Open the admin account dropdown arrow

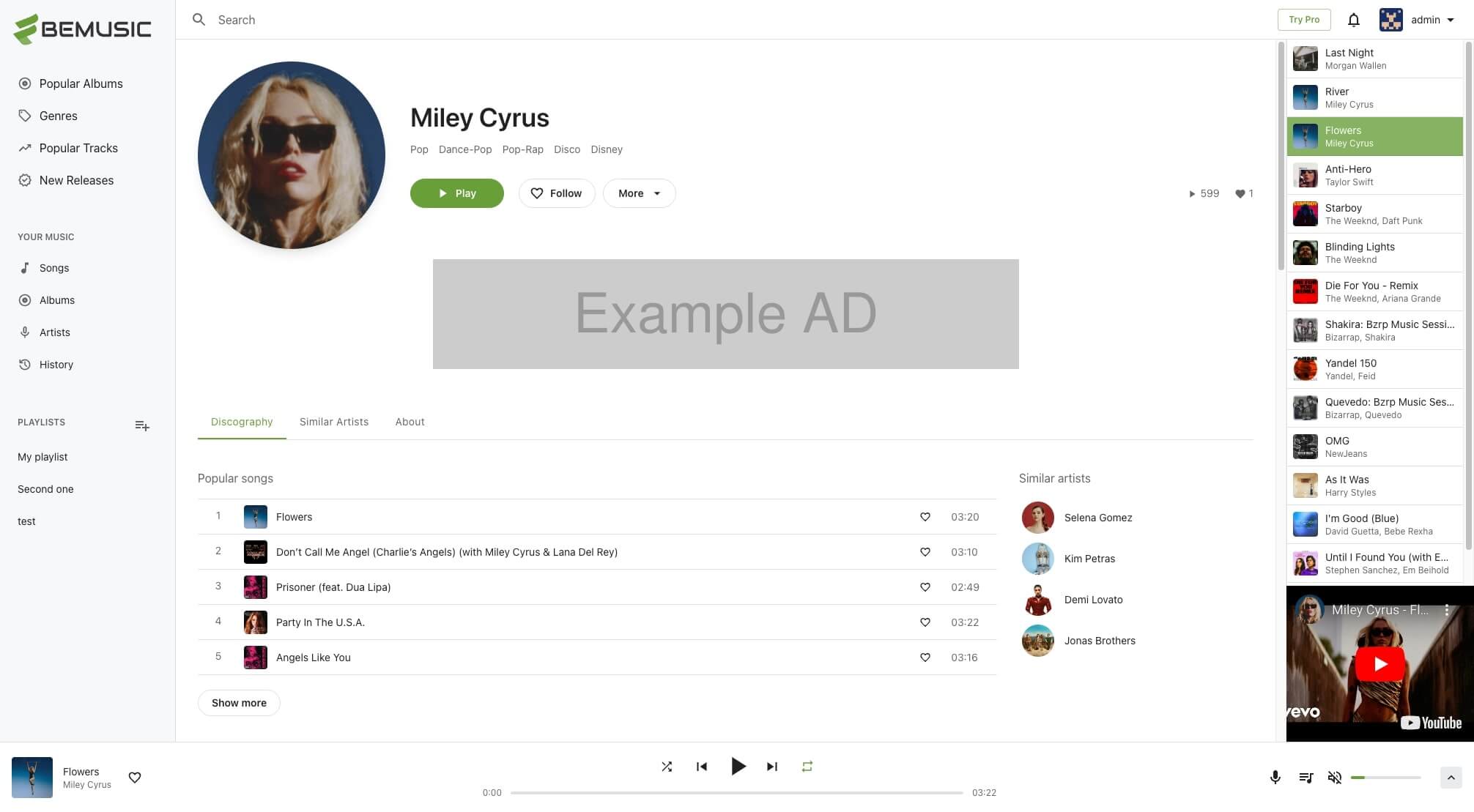click(1451, 20)
